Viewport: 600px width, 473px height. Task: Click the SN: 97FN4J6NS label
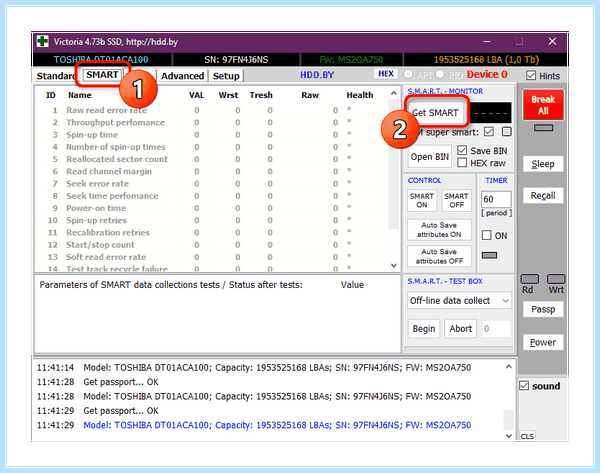coord(236,60)
